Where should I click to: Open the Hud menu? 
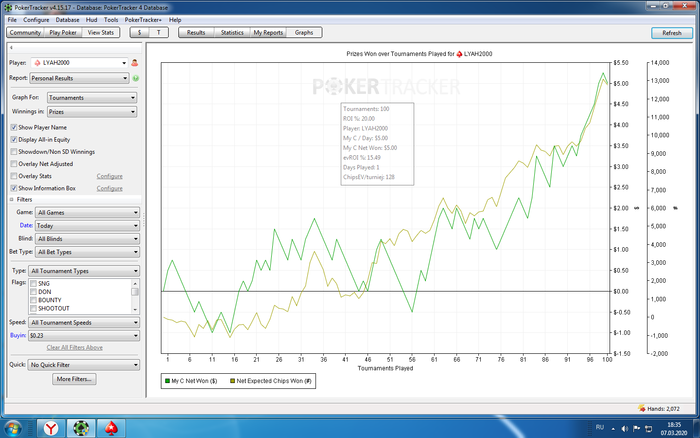click(92, 20)
